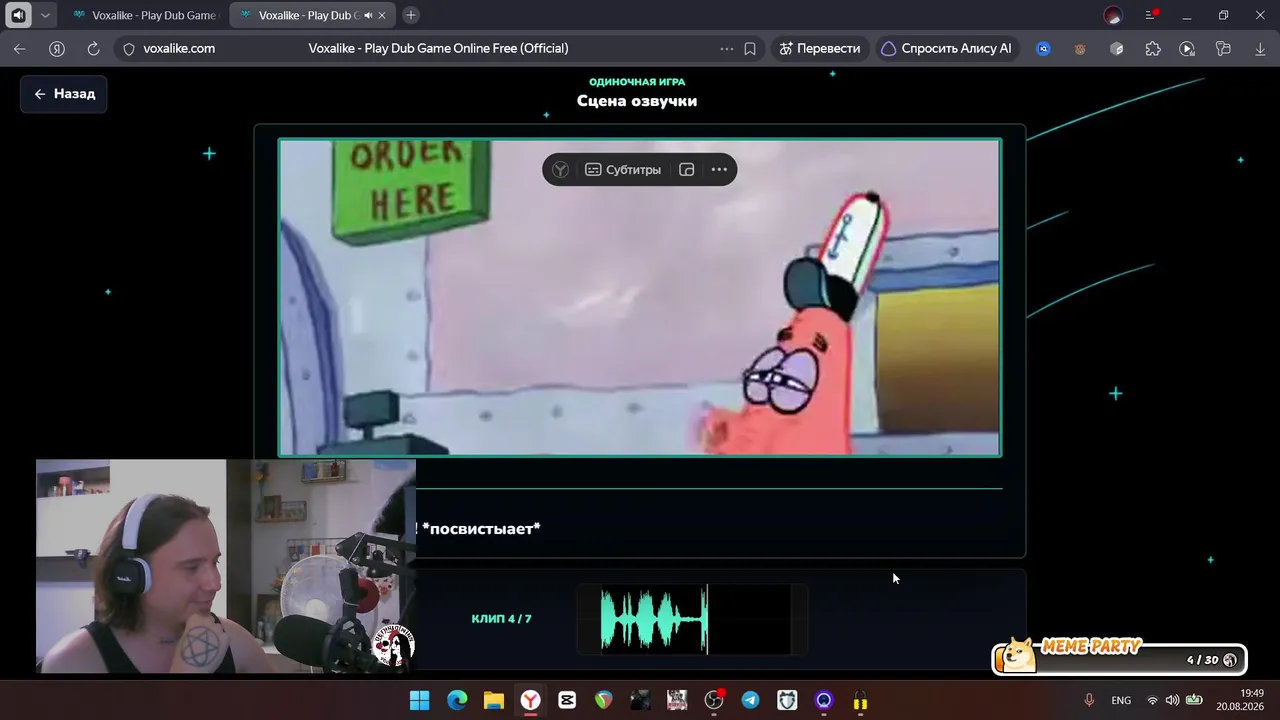Click the КЛИП 4 / 7 counter

(x=501, y=619)
